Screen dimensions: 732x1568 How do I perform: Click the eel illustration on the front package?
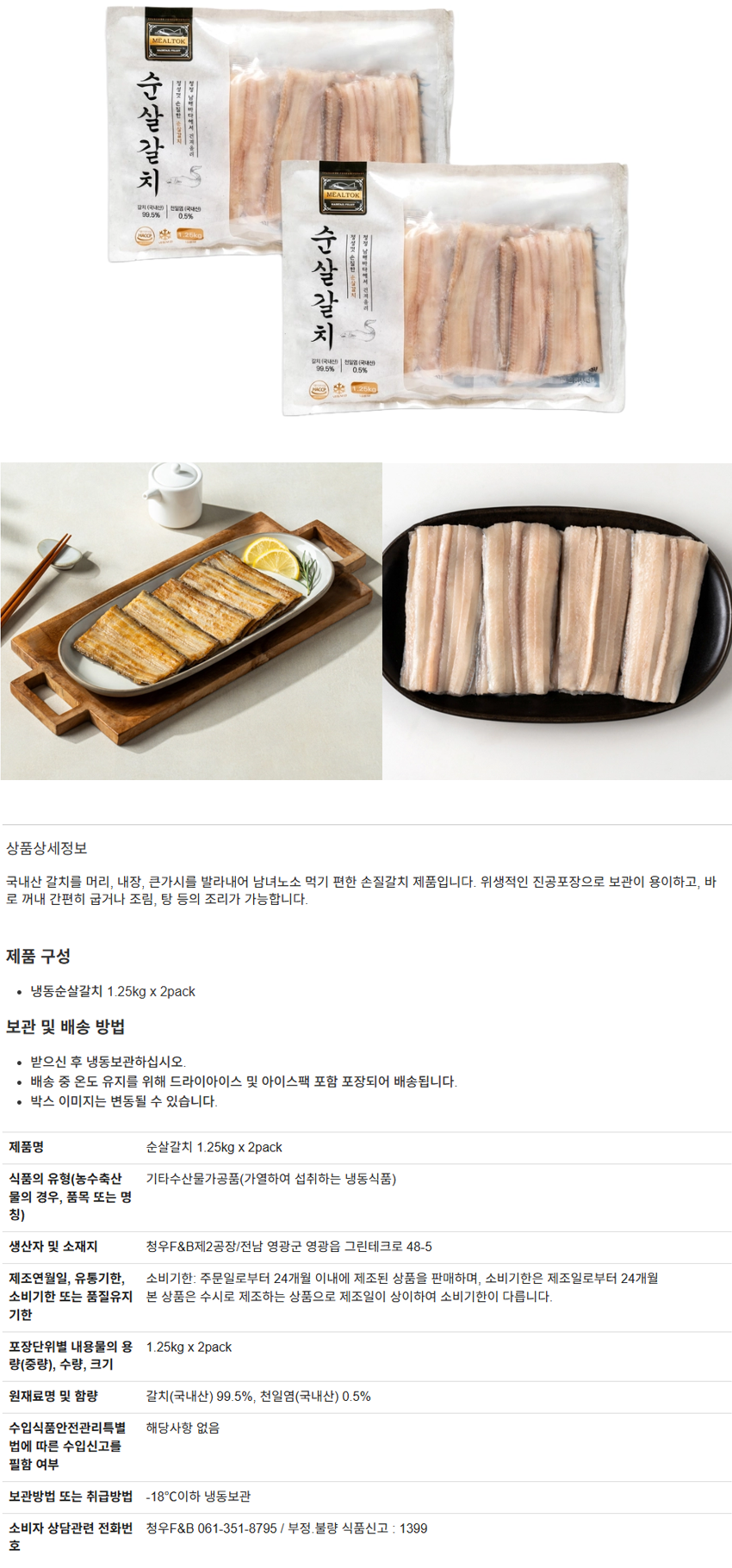359,332
